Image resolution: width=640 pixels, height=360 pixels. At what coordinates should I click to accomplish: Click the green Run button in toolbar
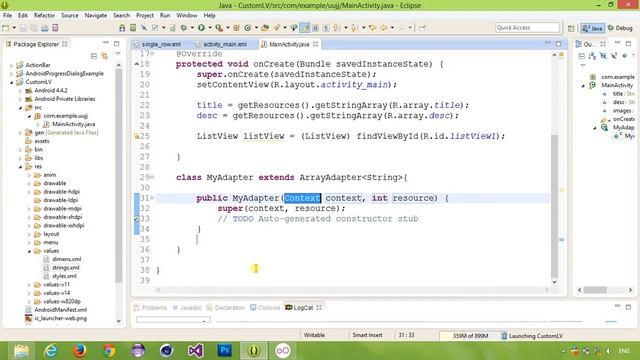click(201, 28)
